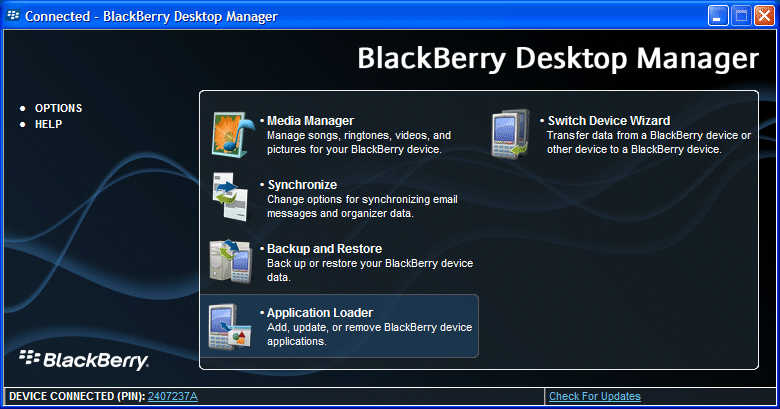Click the Check For Updates link
This screenshot has height=409, width=780.
594,397
